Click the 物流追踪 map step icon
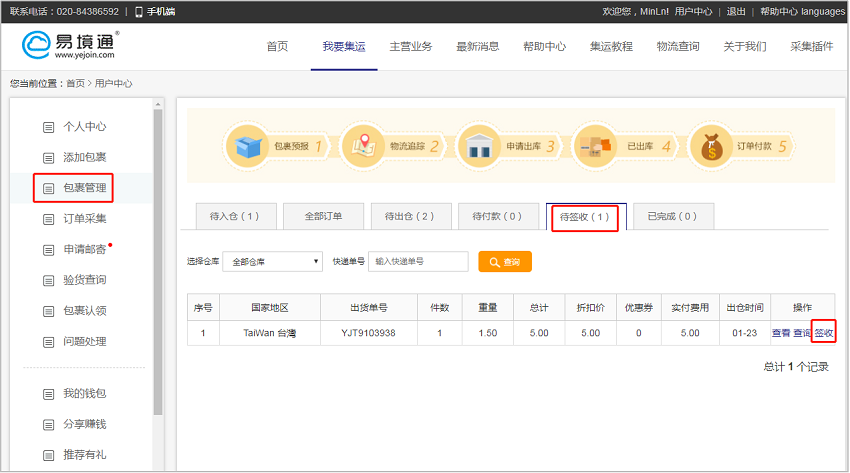Screen dimensions: 850x473 point(363,146)
